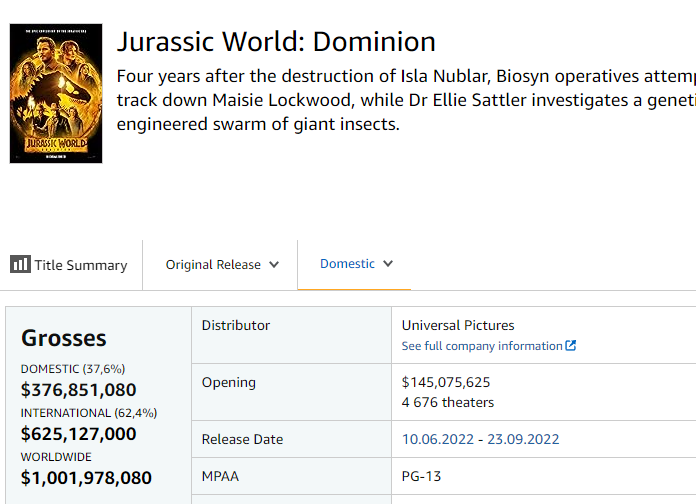Click the Title Summary bar chart icon
This screenshot has height=504, width=696.
[x=20, y=264]
